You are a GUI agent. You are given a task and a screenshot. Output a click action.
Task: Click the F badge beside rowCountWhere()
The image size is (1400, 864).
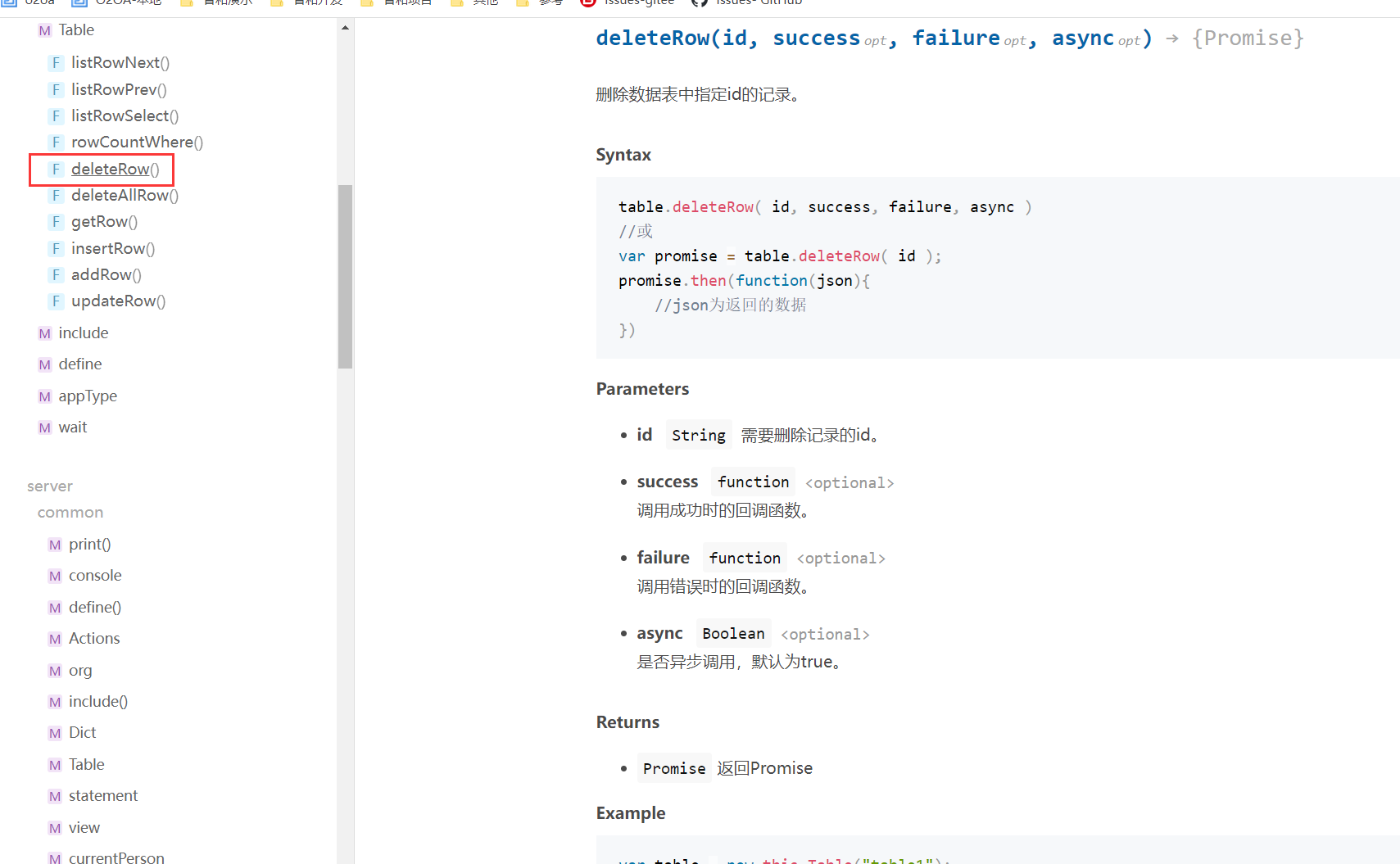tap(56, 142)
